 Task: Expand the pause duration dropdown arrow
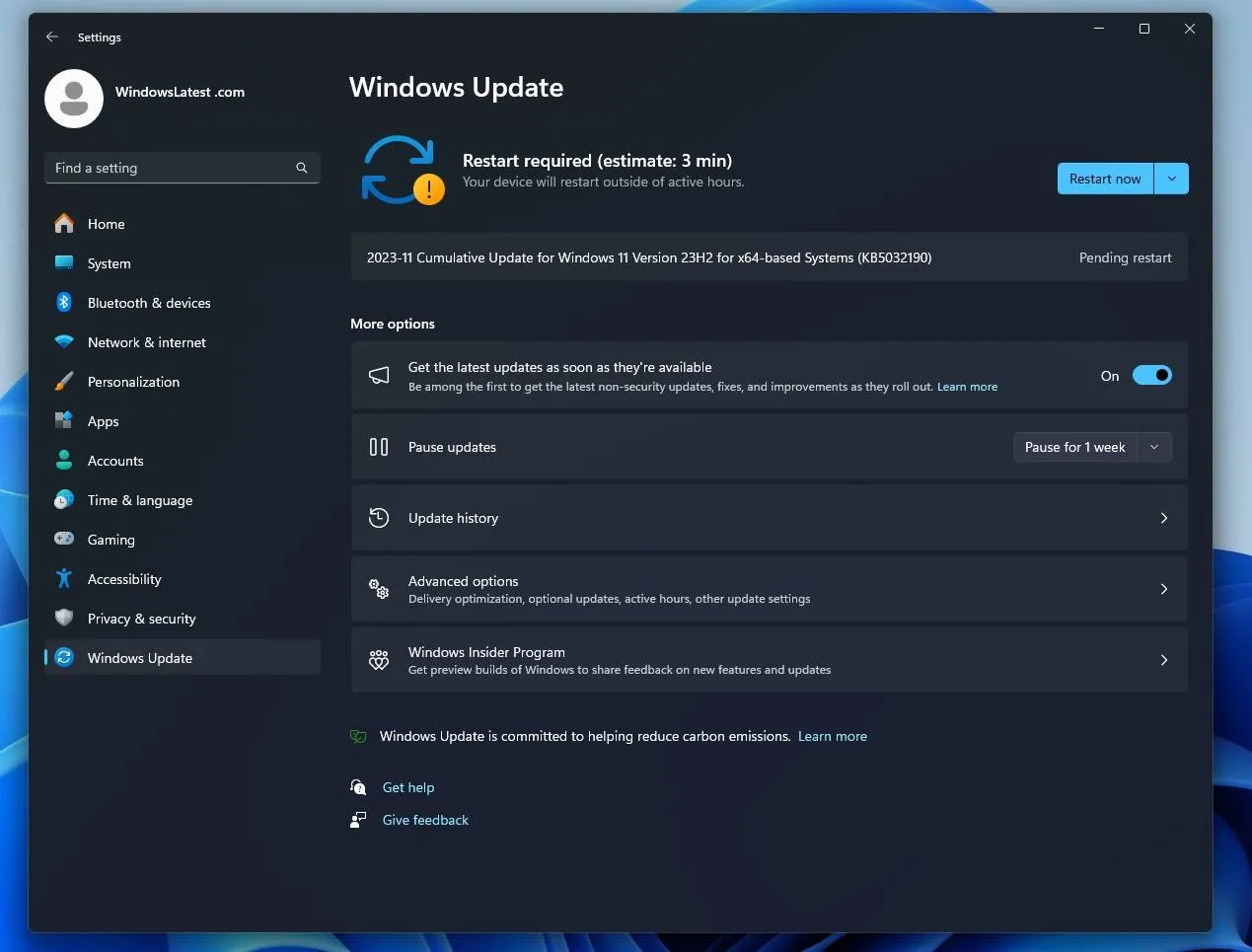(1154, 447)
